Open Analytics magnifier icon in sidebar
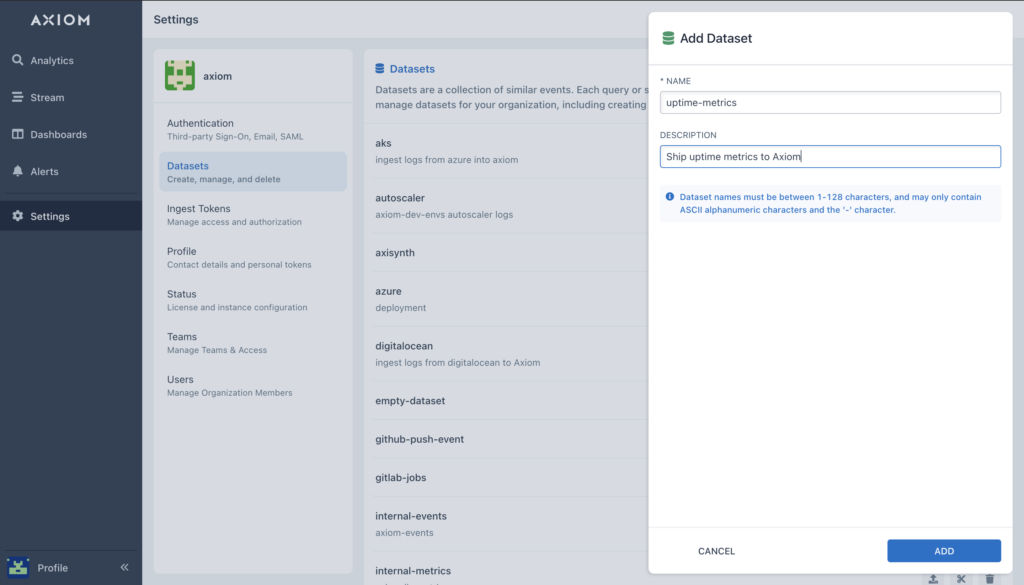Screen dimensions: 1024x585 point(18,60)
